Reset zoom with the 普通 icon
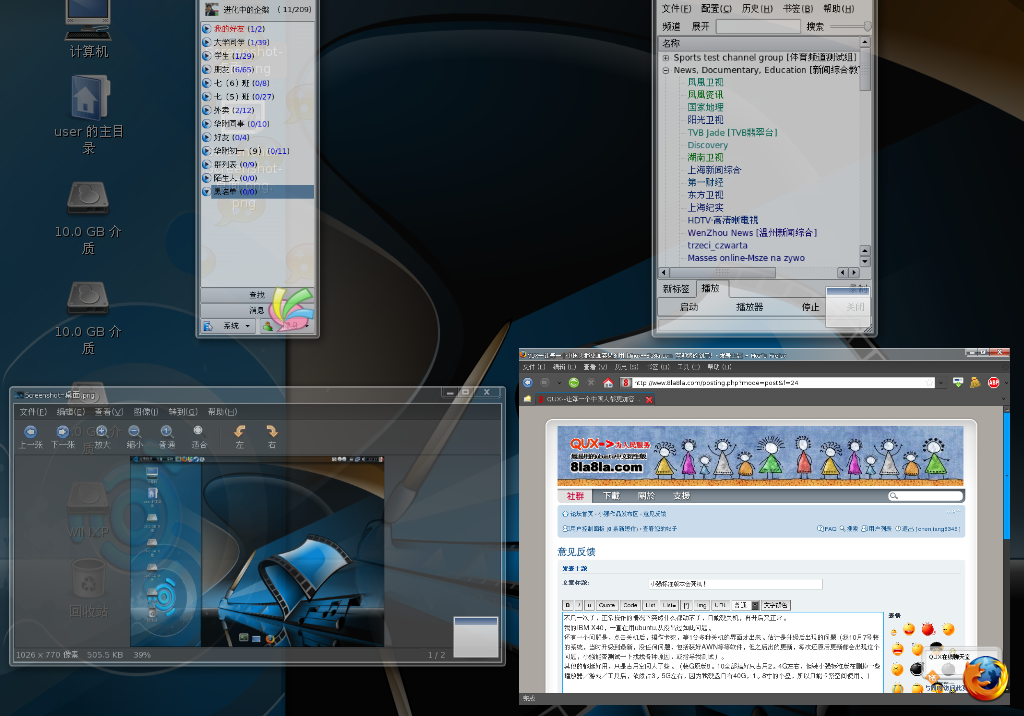The width and height of the screenshot is (1024, 716). pos(167,432)
